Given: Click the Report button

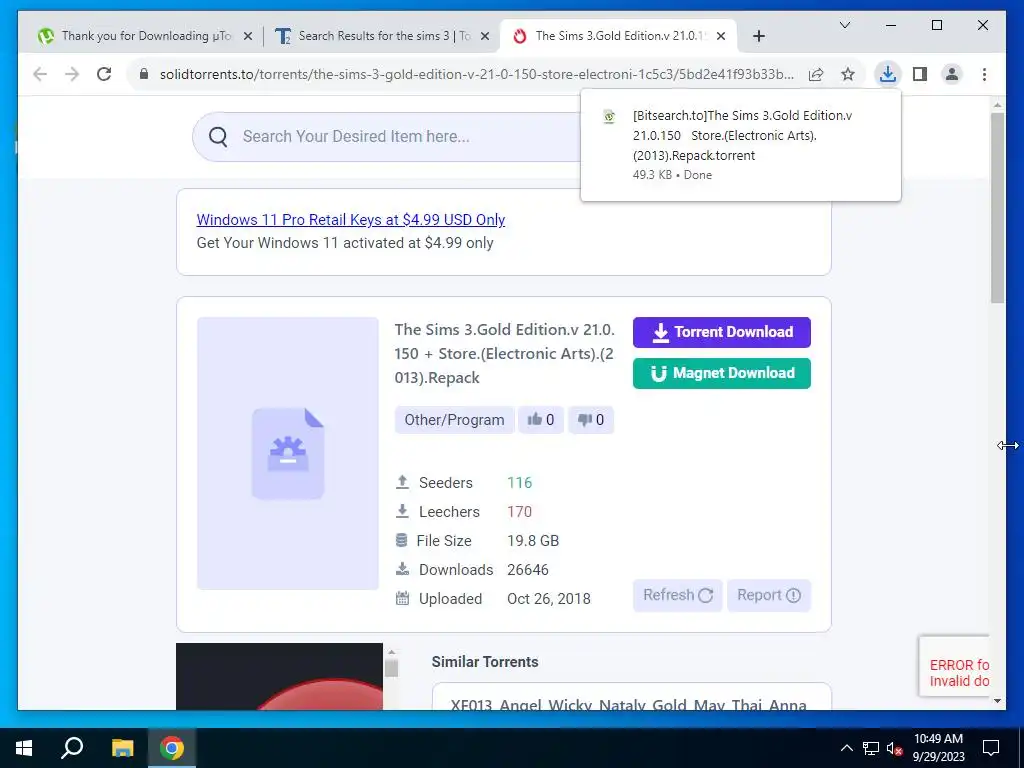Looking at the screenshot, I should coord(769,596).
